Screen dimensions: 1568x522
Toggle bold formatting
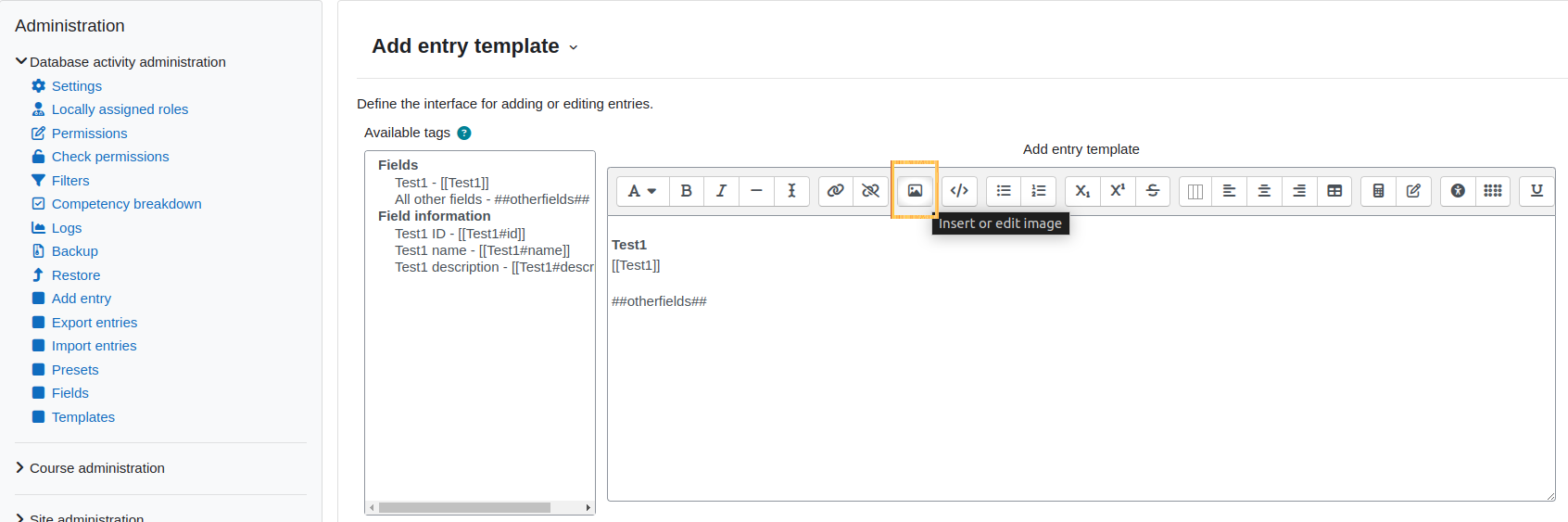click(x=686, y=191)
